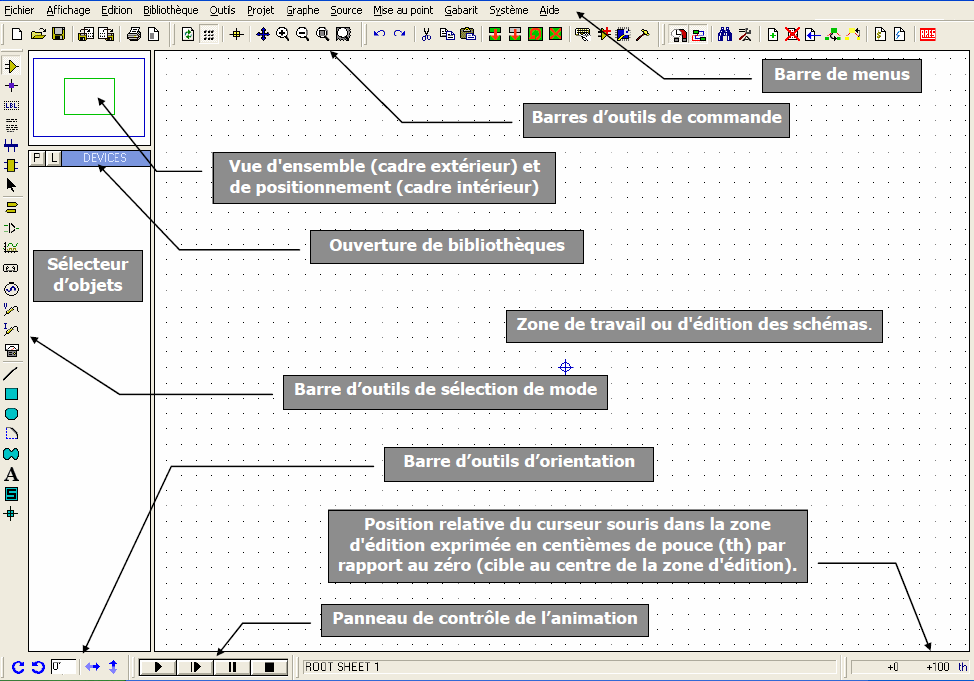Viewport: 974px width, 681px height.
Task: Click the Pan (center view) arrows icon
Action: point(263,34)
